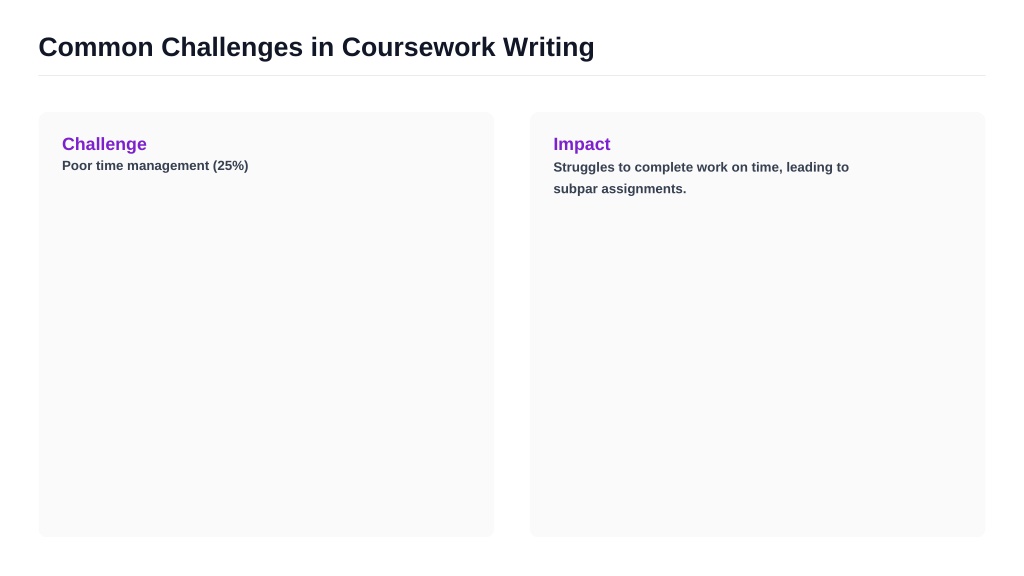Viewport: 1024px width, 576px height.
Task: Click the horizontal divider line under title
Action: [512, 75]
